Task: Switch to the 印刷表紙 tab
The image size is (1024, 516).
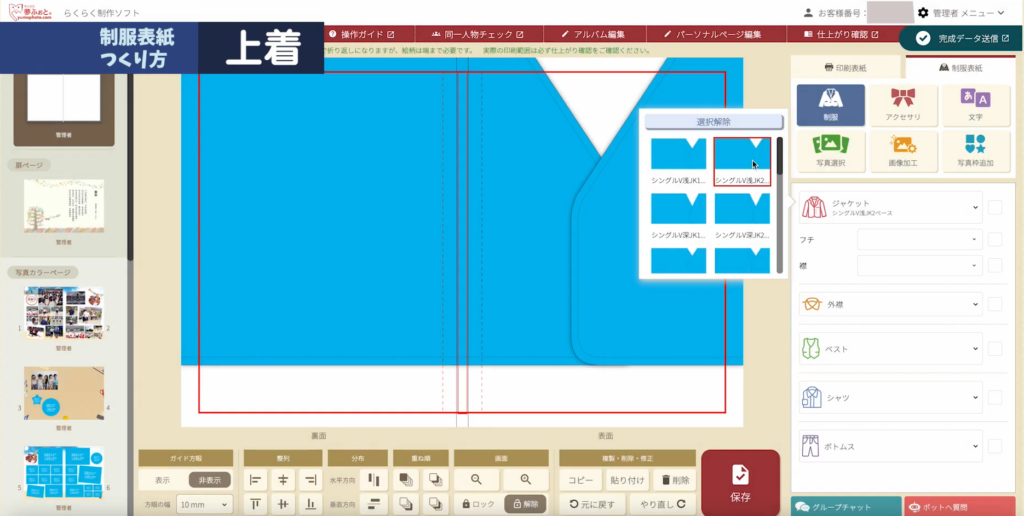Action: (x=846, y=68)
